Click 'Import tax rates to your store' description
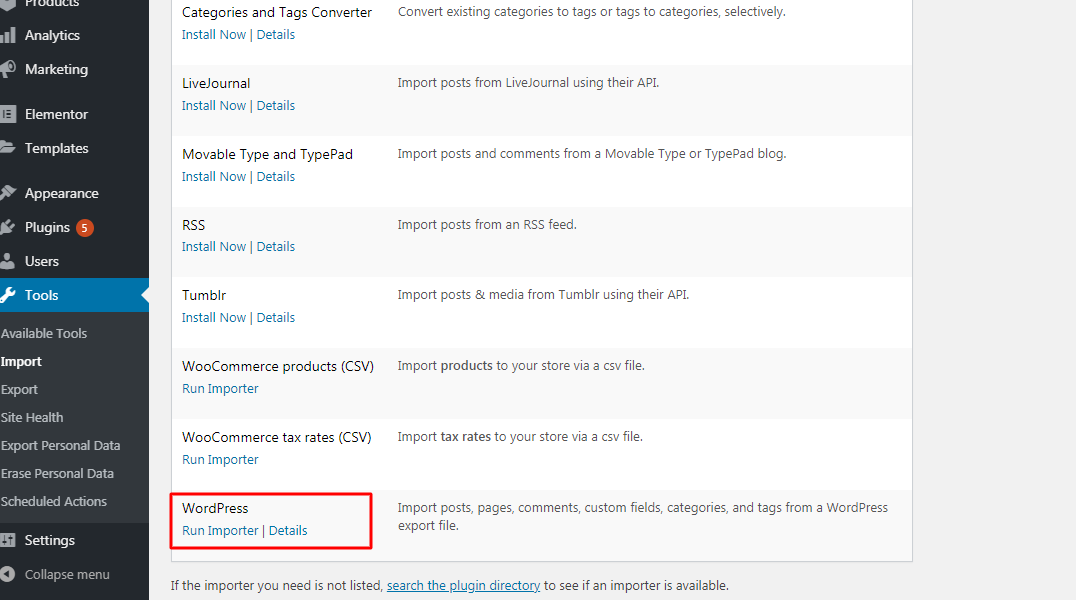This screenshot has width=1076, height=600. point(520,437)
